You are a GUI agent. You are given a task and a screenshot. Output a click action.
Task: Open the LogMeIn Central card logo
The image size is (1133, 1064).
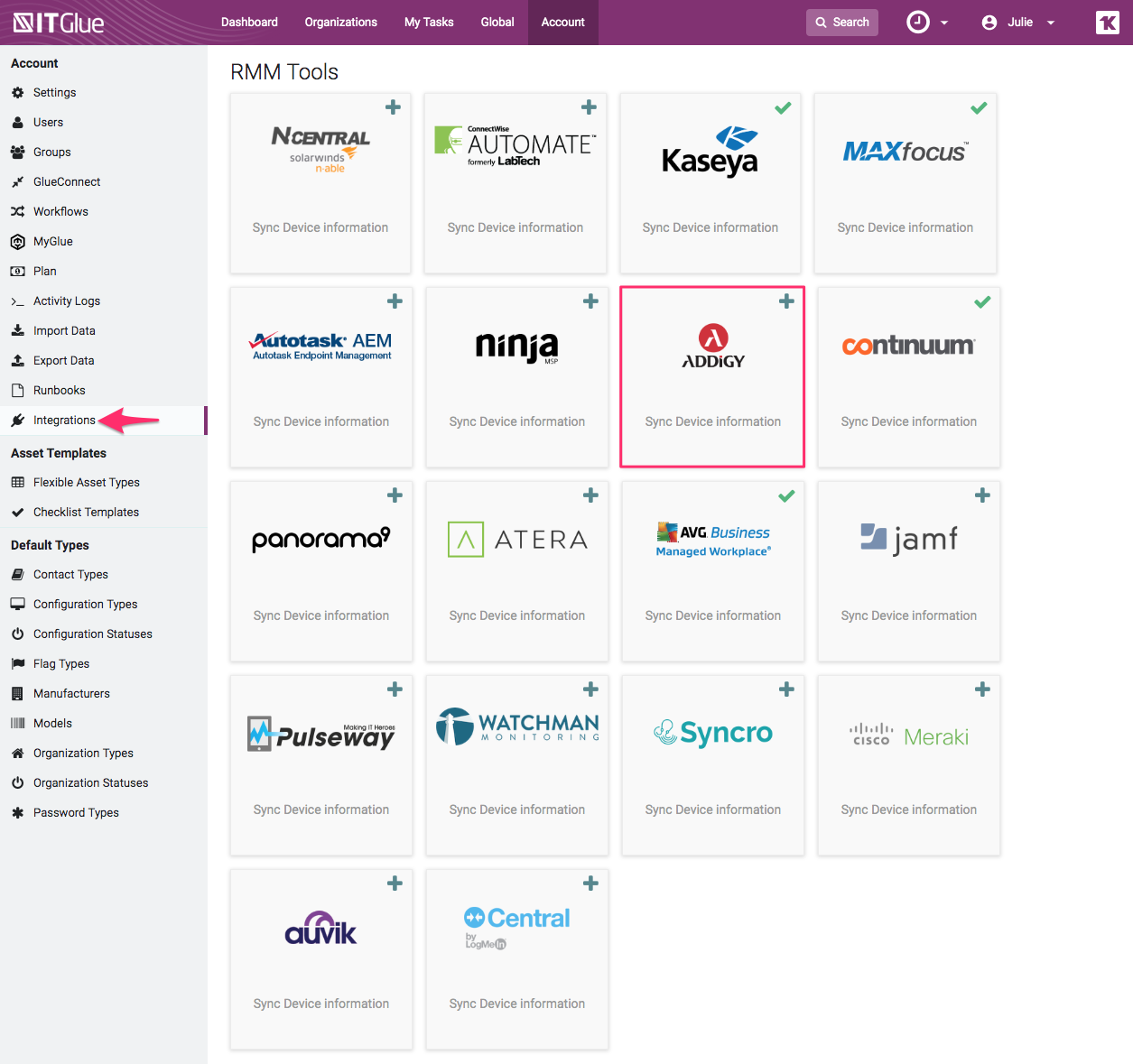point(517,929)
